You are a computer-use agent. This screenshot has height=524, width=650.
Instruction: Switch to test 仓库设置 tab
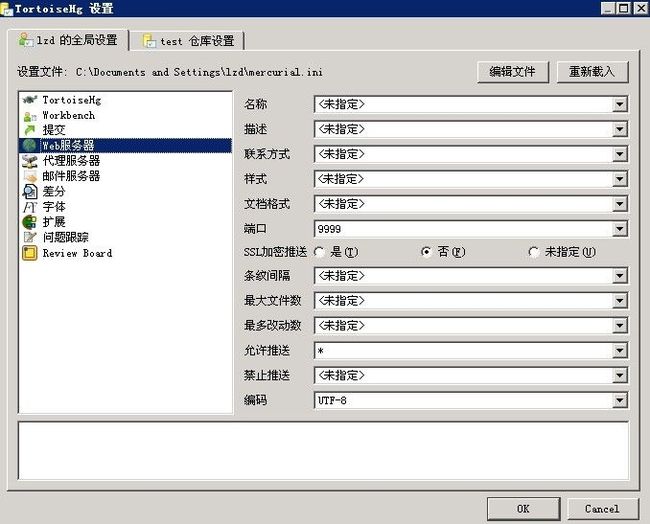click(188, 41)
